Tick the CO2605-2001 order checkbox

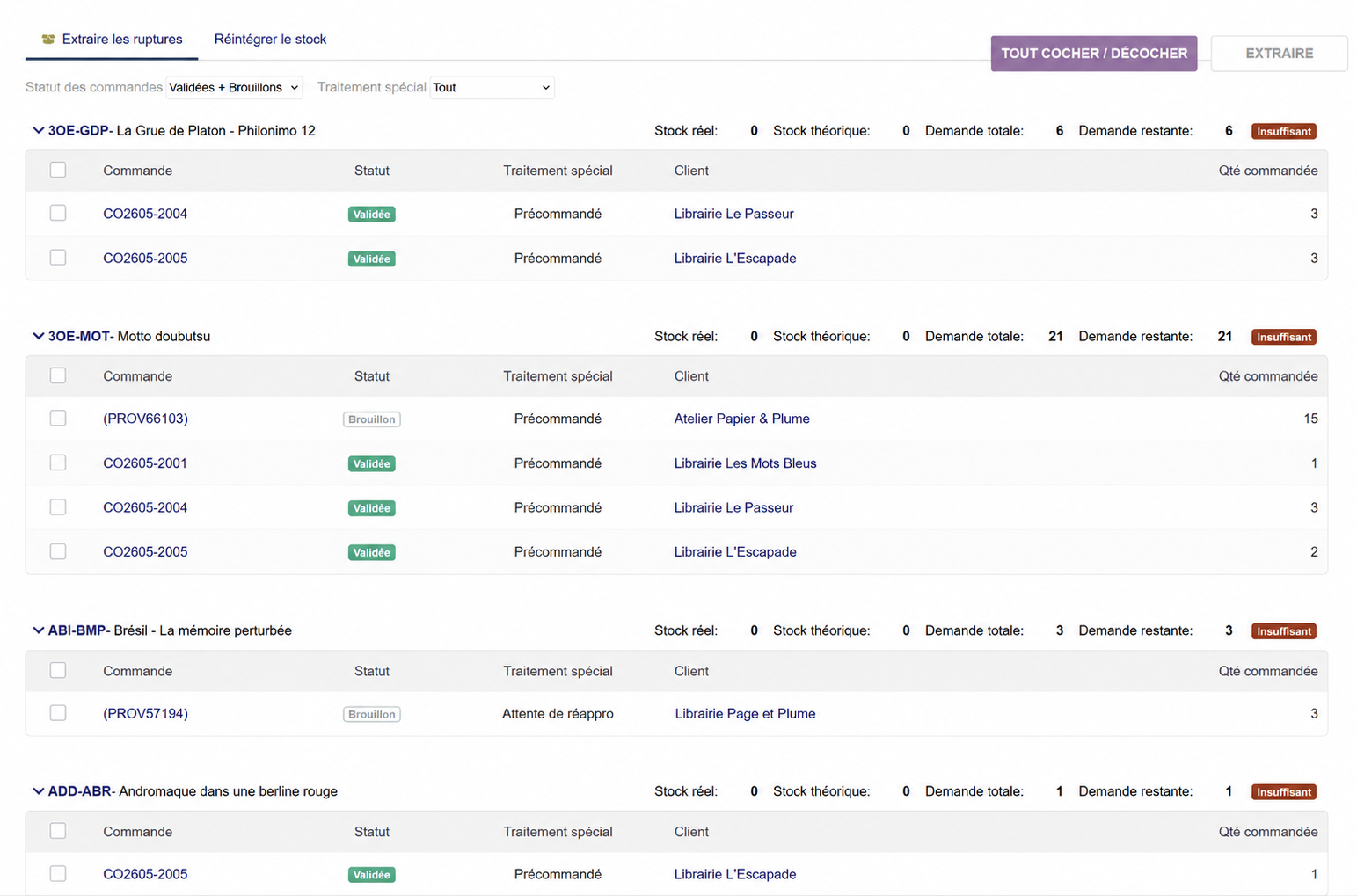click(x=58, y=463)
